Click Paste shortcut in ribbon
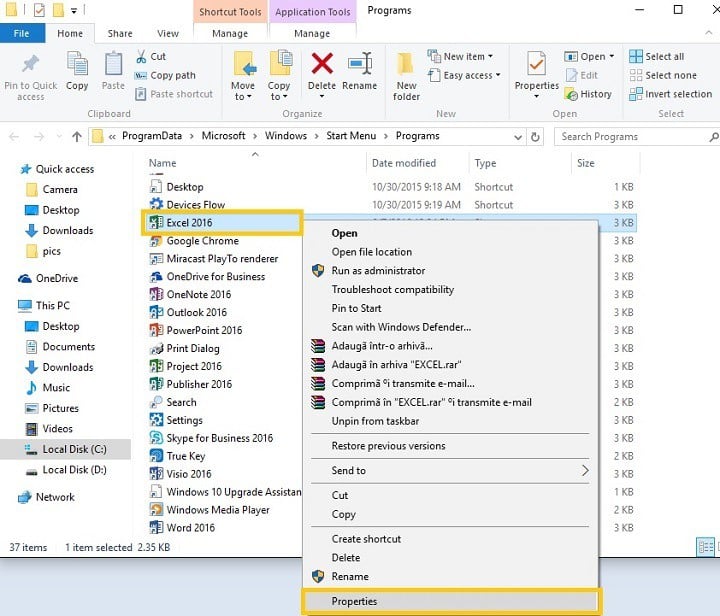Image resolution: width=720 pixels, height=616 pixels. coord(174,94)
